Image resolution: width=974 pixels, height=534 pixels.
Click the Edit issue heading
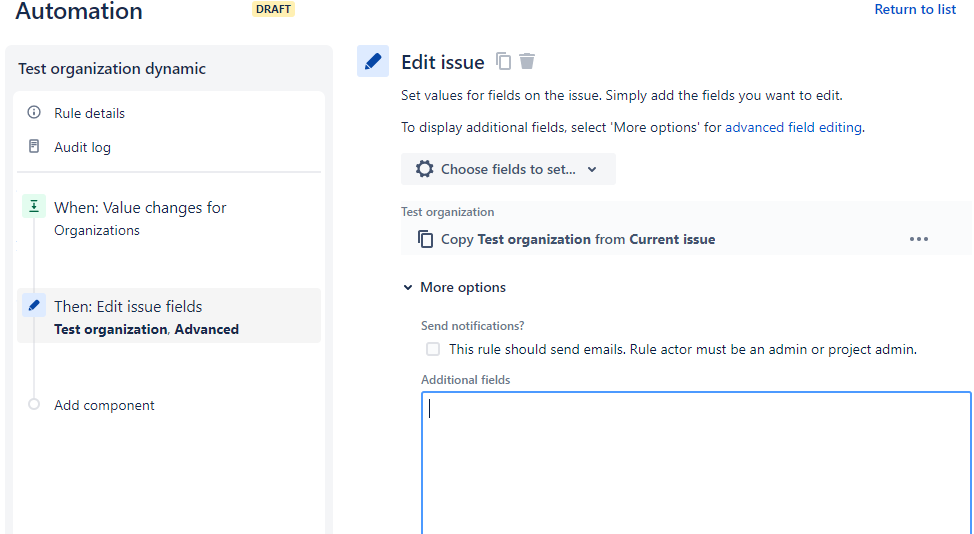[x=443, y=62]
